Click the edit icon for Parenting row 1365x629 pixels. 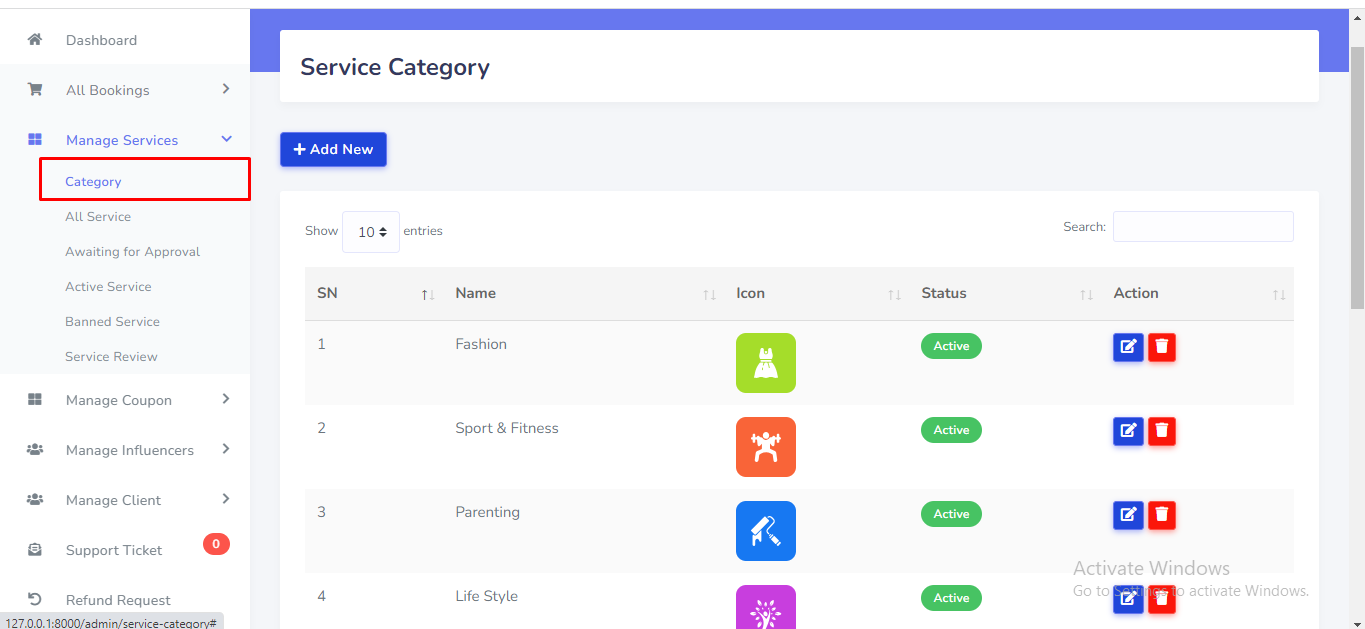click(x=1128, y=515)
